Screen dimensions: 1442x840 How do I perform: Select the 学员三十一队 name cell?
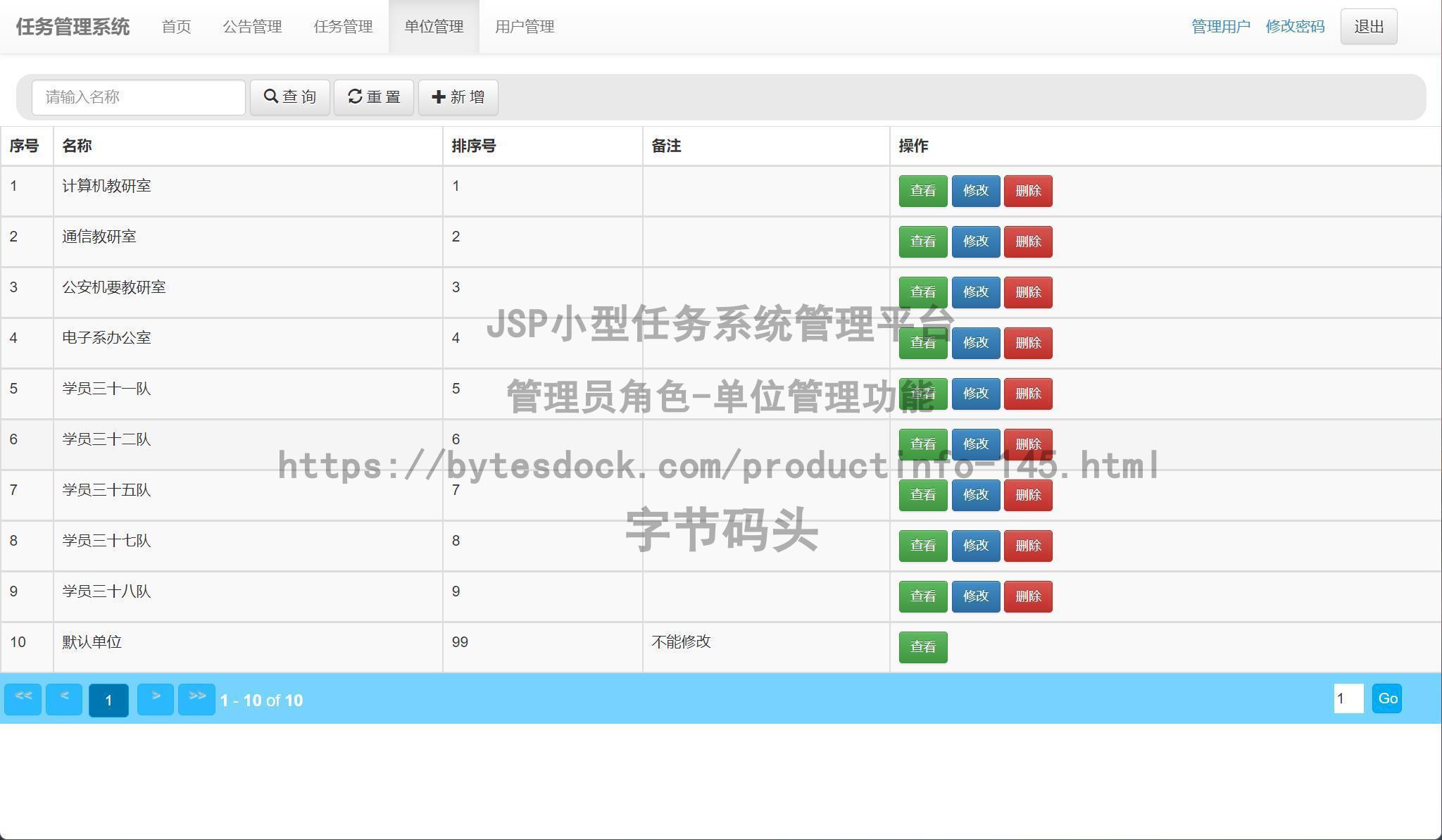click(x=248, y=394)
